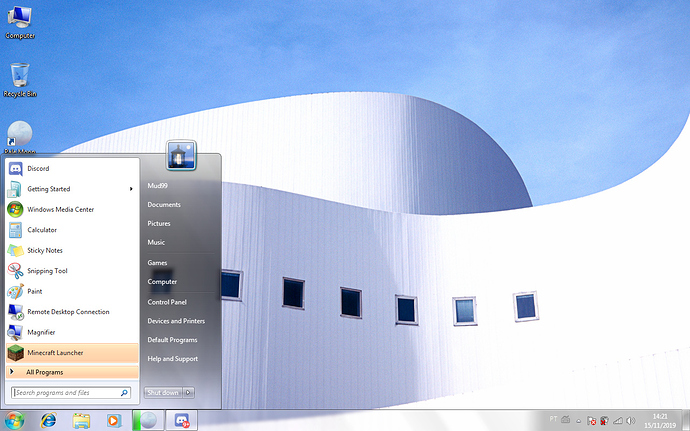Open Sticky Notes
This screenshot has width=690, height=431.
[72, 250]
